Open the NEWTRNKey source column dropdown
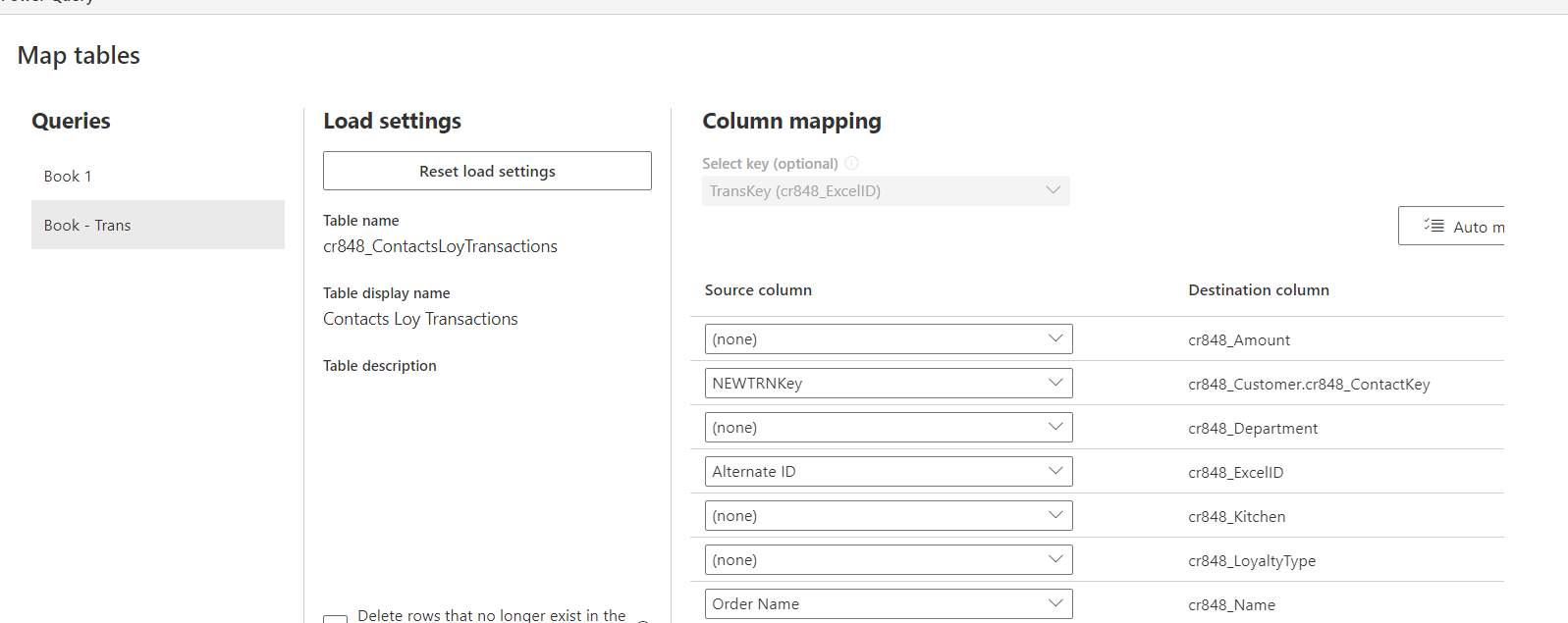The height and width of the screenshot is (623, 1568). 889,383
